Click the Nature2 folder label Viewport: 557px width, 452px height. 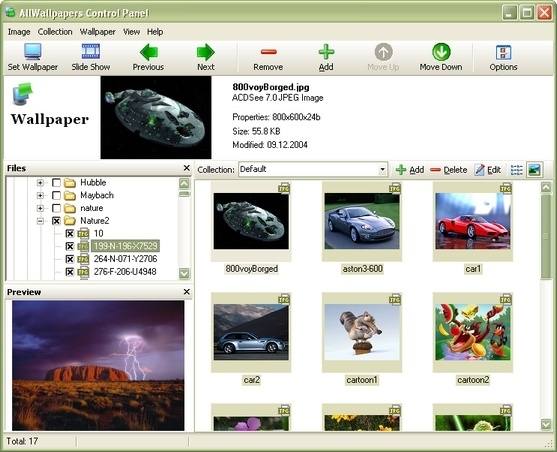(x=94, y=221)
